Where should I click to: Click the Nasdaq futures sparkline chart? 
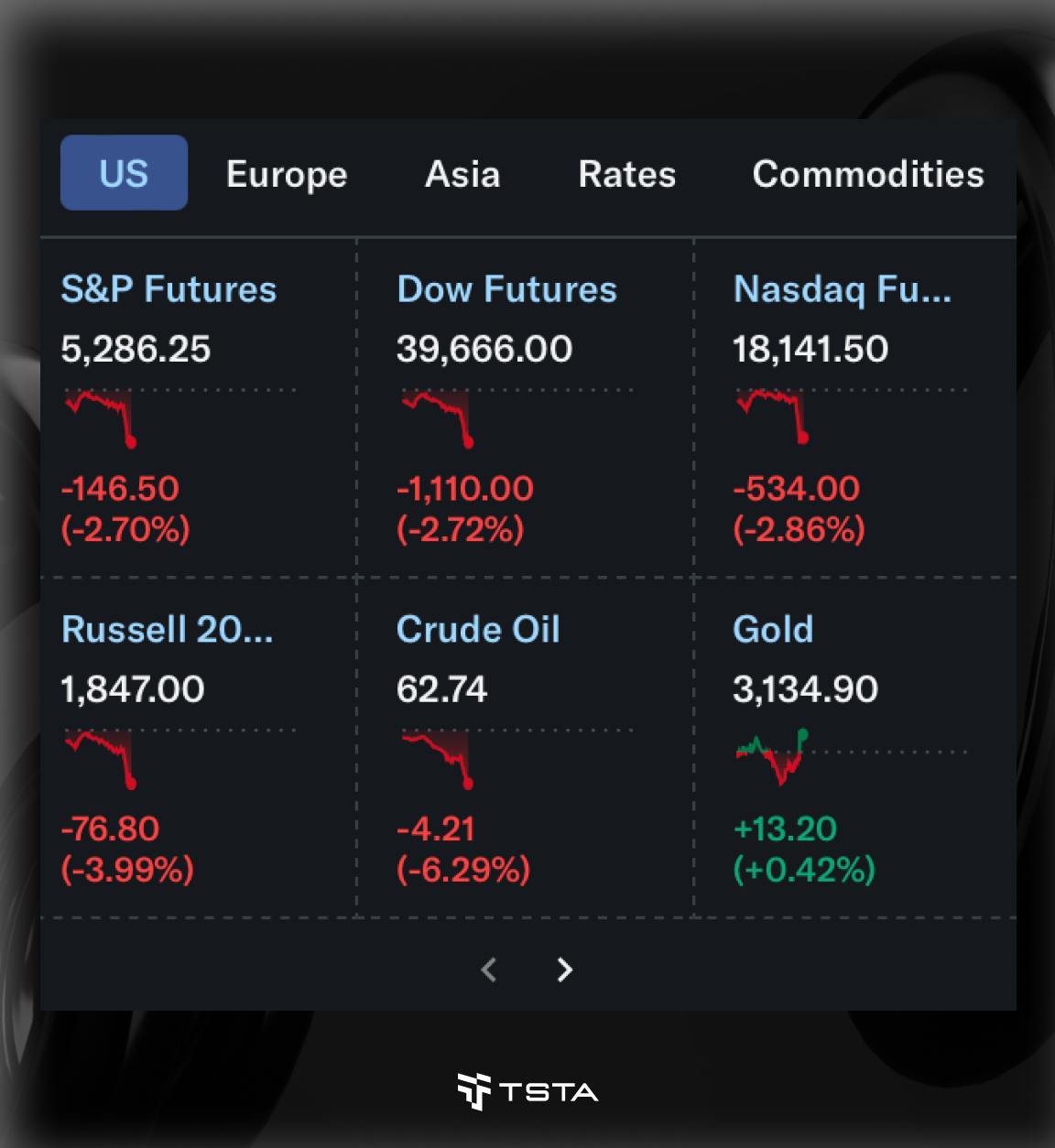[x=772, y=415]
